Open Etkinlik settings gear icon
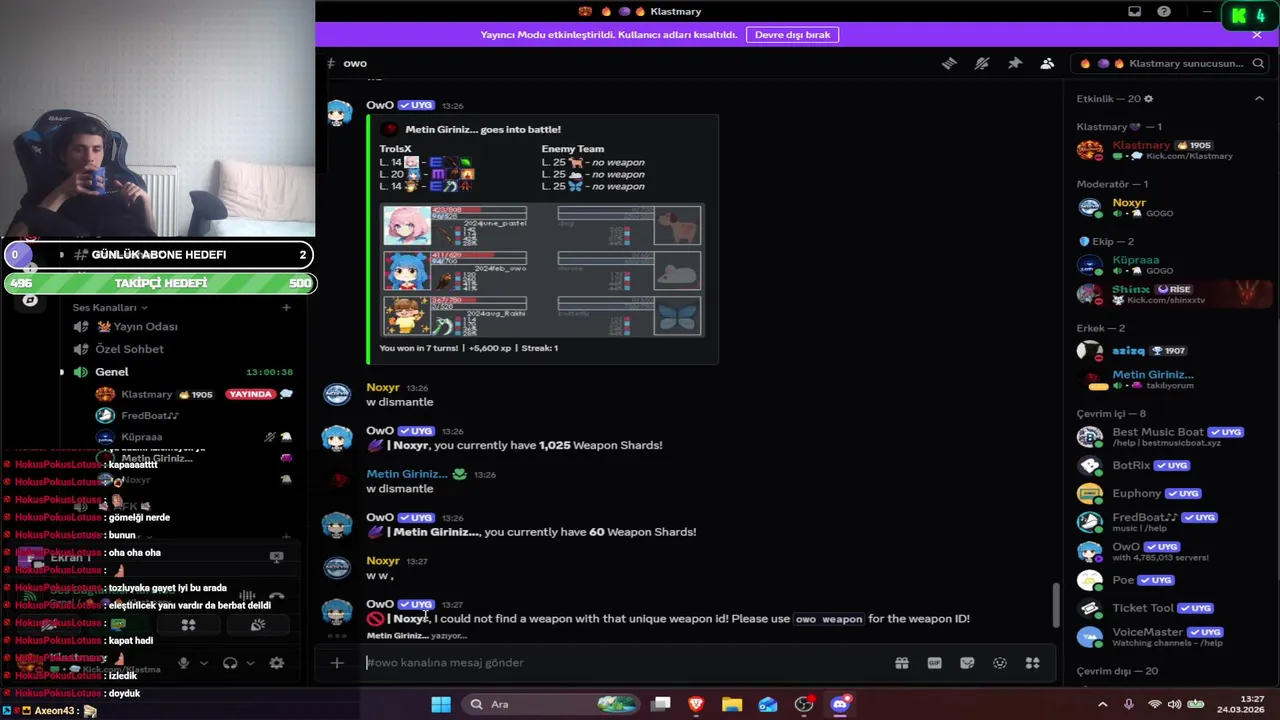The width and height of the screenshot is (1280, 720). 1148,99
